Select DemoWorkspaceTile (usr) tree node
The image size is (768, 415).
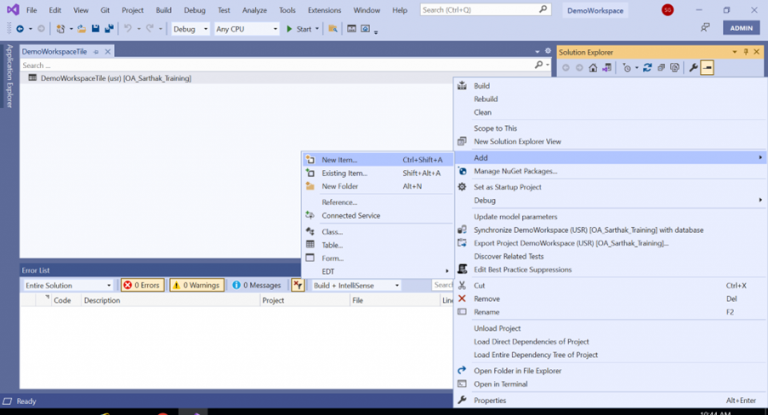[116, 78]
